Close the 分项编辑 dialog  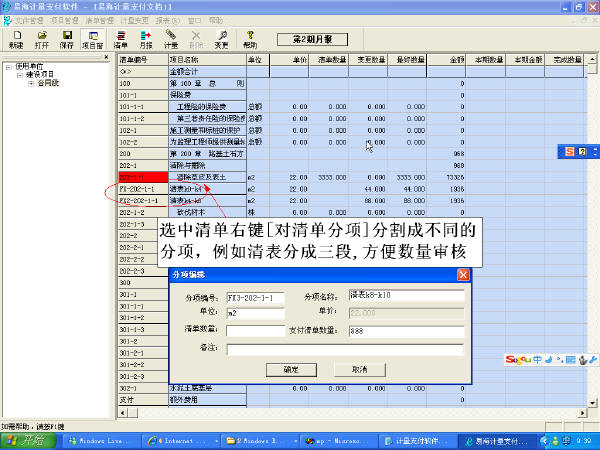pos(462,275)
